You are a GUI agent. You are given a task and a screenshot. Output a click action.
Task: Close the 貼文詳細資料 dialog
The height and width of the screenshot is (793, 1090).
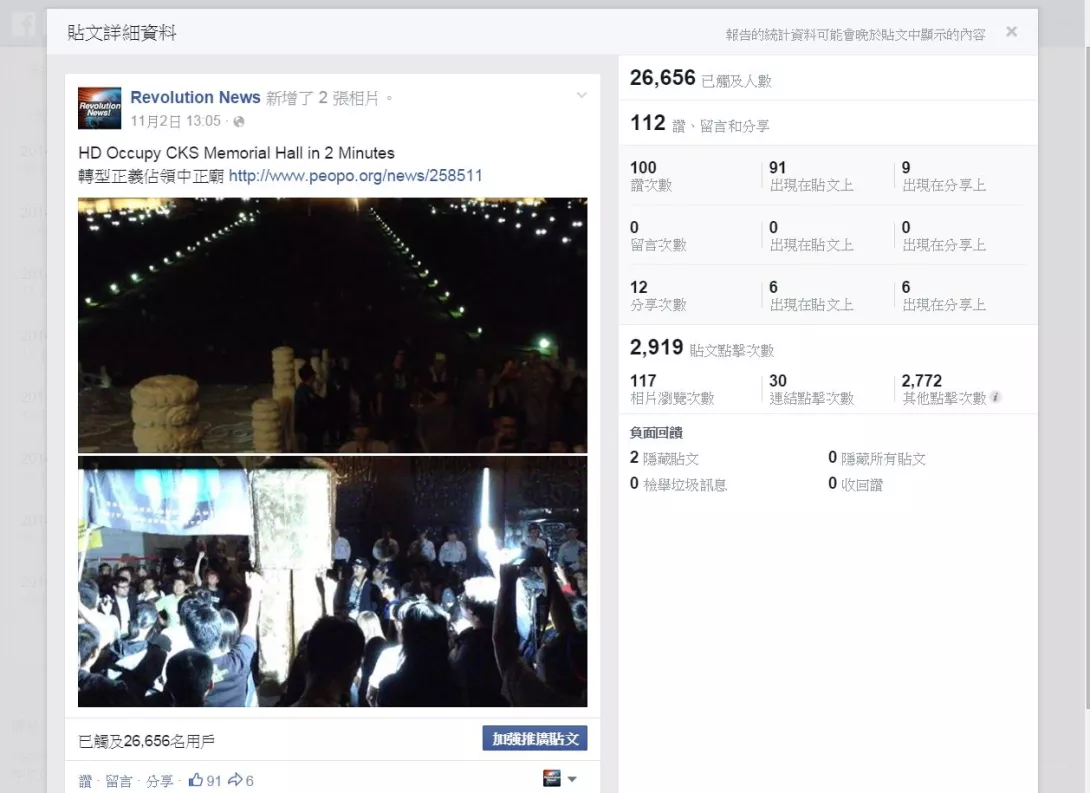pyautogui.click(x=1011, y=32)
